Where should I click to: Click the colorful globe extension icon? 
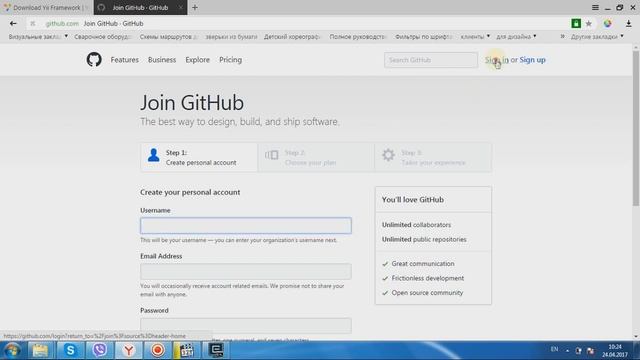(607, 24)
